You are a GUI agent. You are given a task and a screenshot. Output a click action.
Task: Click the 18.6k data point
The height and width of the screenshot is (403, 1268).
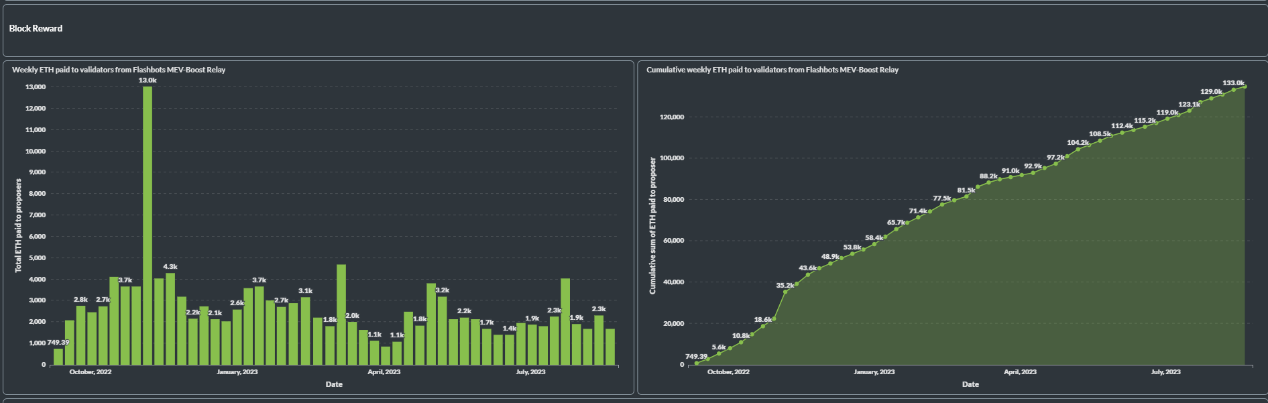click(762, 326)
